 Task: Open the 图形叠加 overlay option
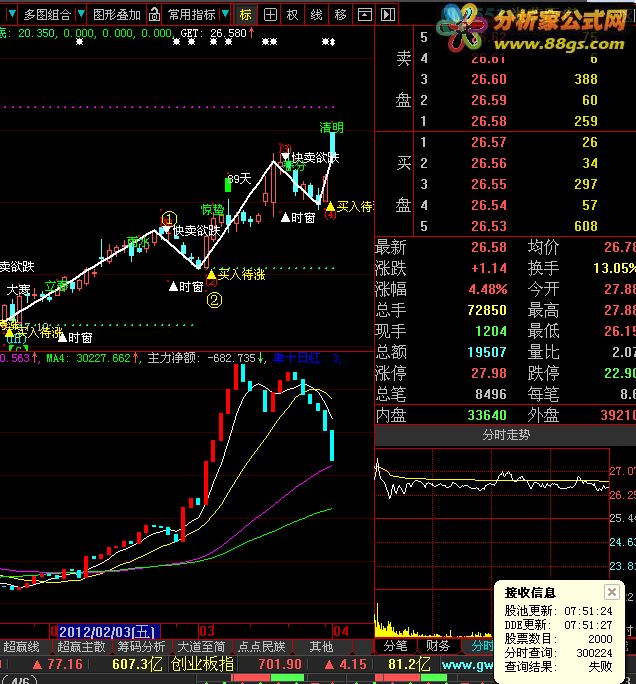pyautogui.click(x=117, y=15)
